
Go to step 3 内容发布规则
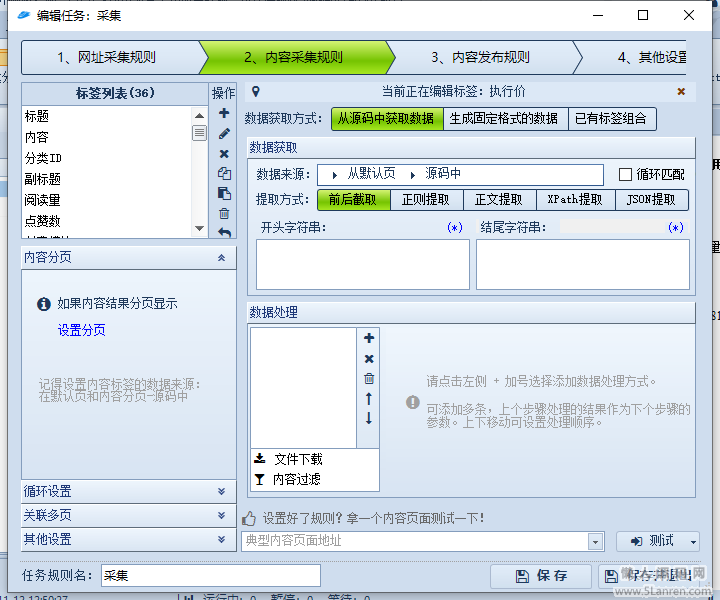pyautogui.click(x=480, y=57)
